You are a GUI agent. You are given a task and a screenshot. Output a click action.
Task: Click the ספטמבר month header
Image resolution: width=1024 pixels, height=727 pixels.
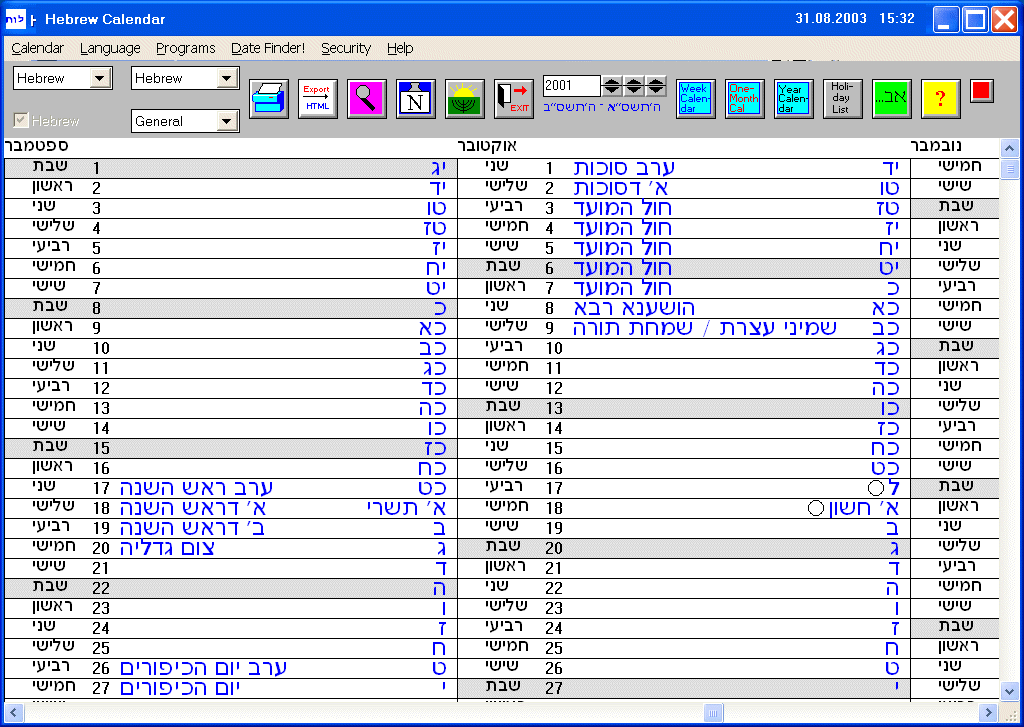coord(37,145)
